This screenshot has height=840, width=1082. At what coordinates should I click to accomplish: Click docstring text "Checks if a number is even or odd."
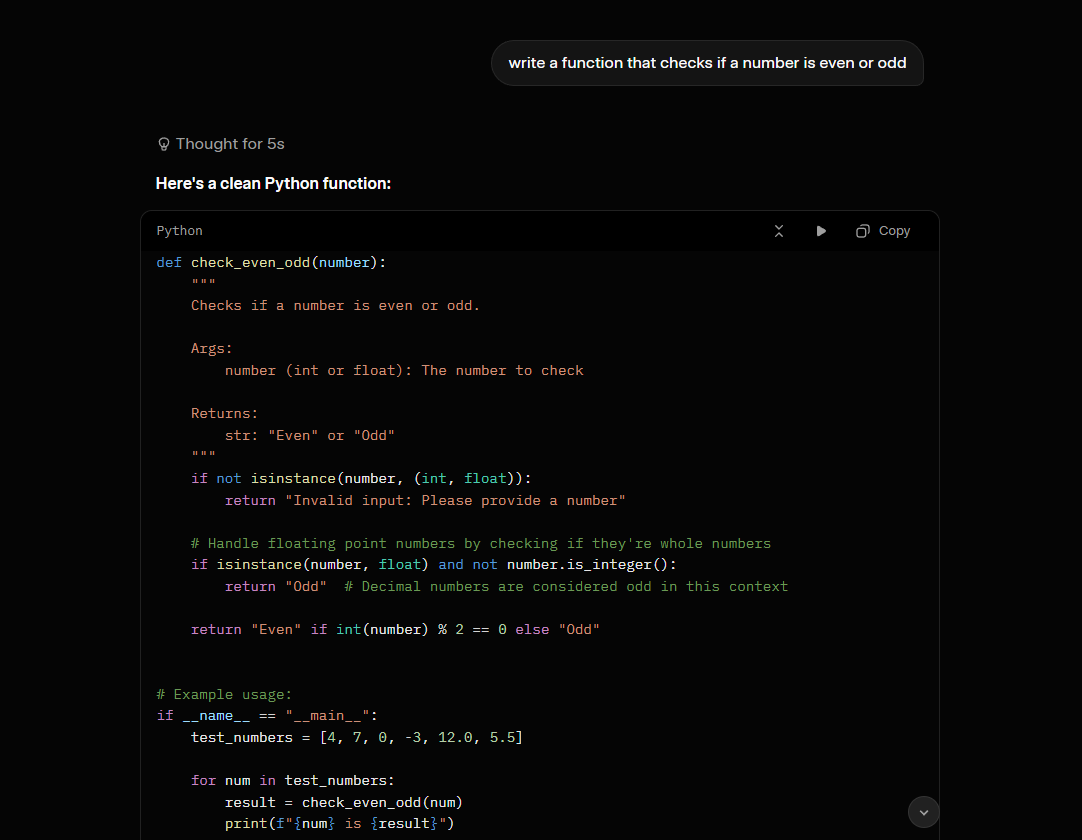click(x=335, y=306)
